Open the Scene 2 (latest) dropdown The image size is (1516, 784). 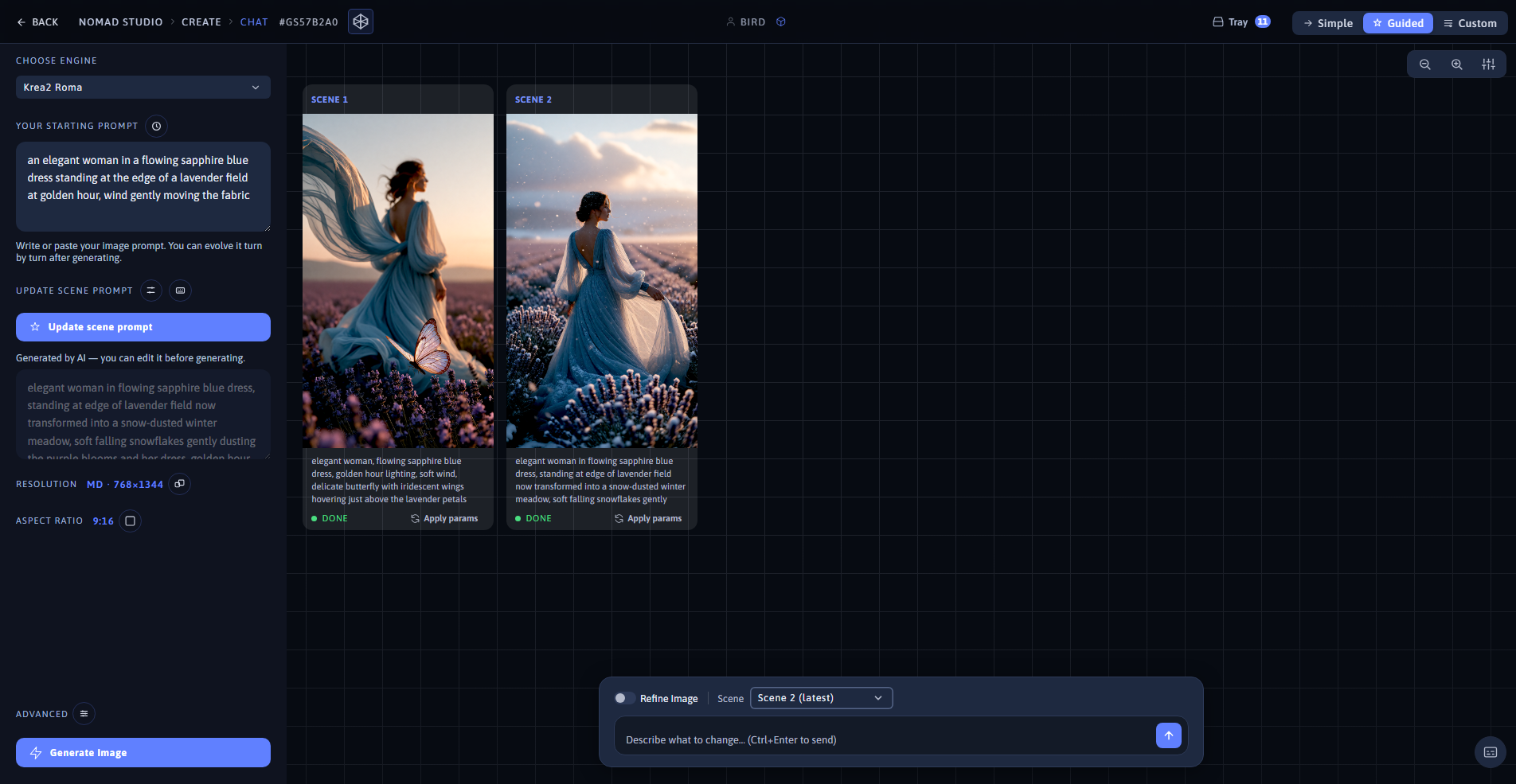821,698
